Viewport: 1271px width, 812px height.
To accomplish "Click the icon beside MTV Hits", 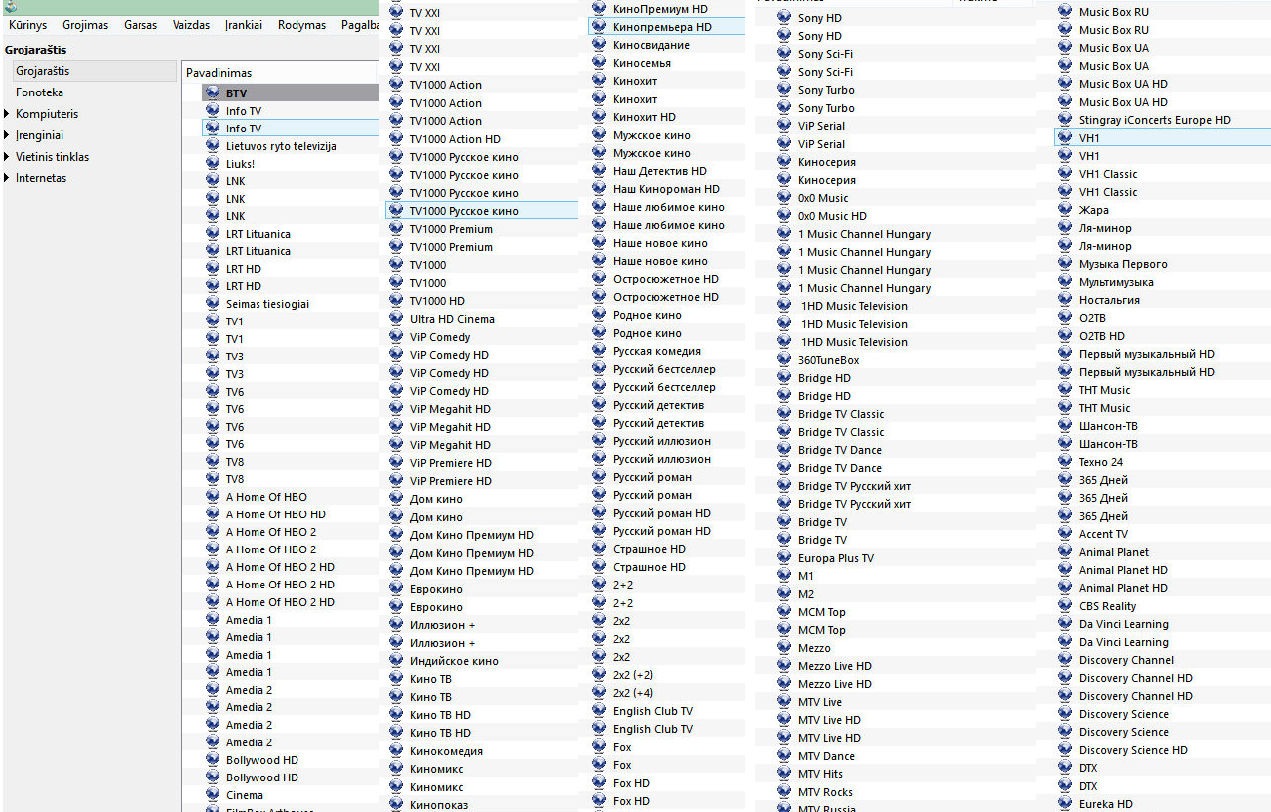I will click(784, 774).
